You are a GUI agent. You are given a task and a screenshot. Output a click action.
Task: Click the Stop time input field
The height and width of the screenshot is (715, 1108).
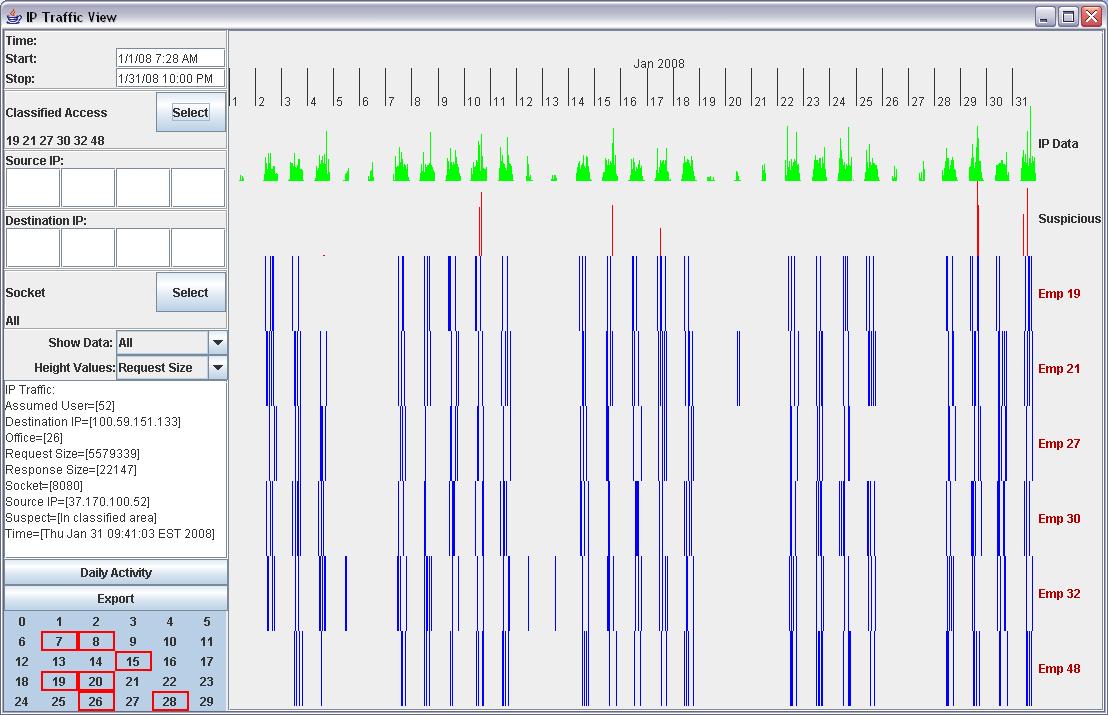[170, 79]
